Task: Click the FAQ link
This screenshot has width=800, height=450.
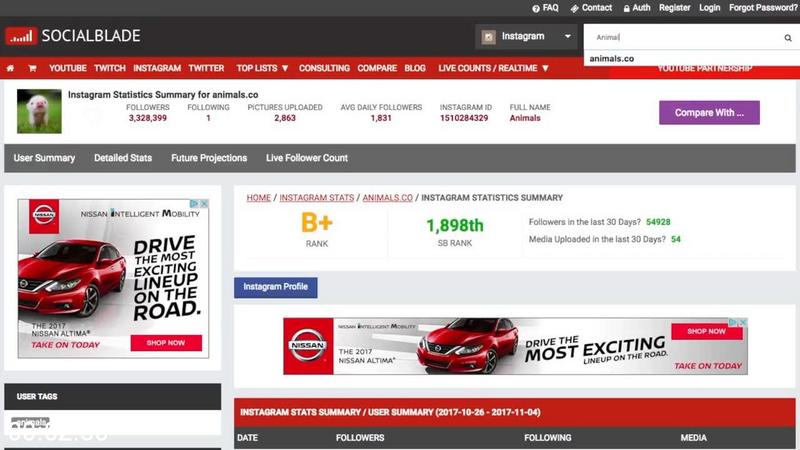Action: point(551,8)
